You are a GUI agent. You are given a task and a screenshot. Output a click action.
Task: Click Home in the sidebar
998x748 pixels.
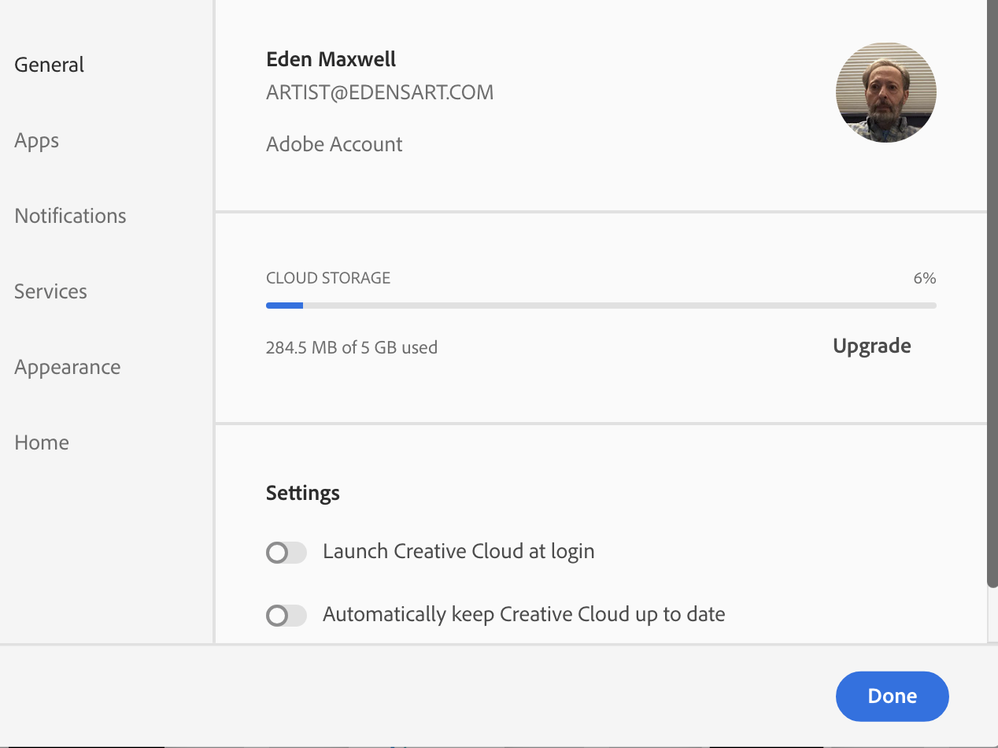(42, 443)
